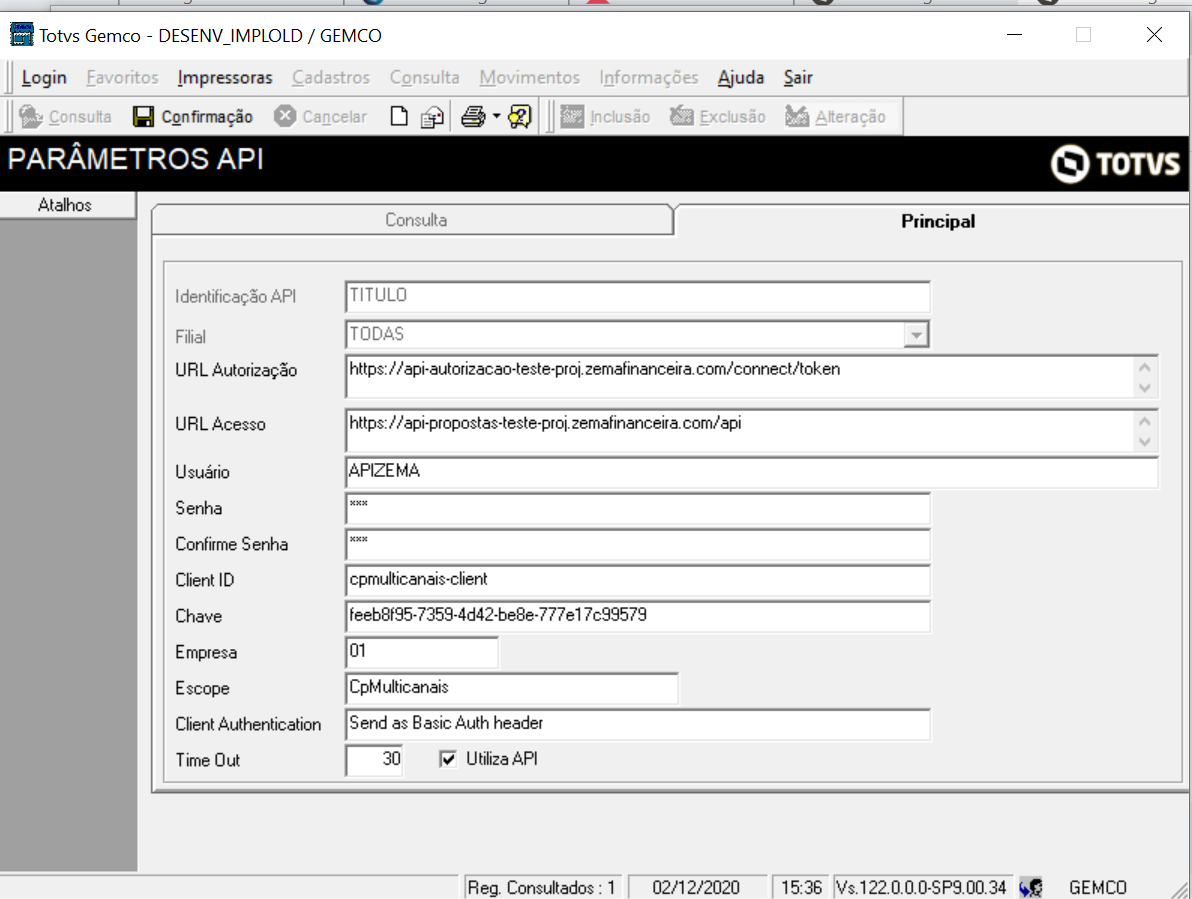Click the time 15:36 in status bar
Screen dimensions: 1192x899
(801, 888)
